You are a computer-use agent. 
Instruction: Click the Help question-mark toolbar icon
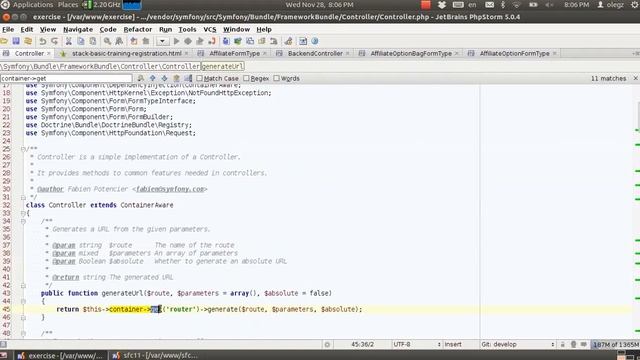[x=315, y=41]
